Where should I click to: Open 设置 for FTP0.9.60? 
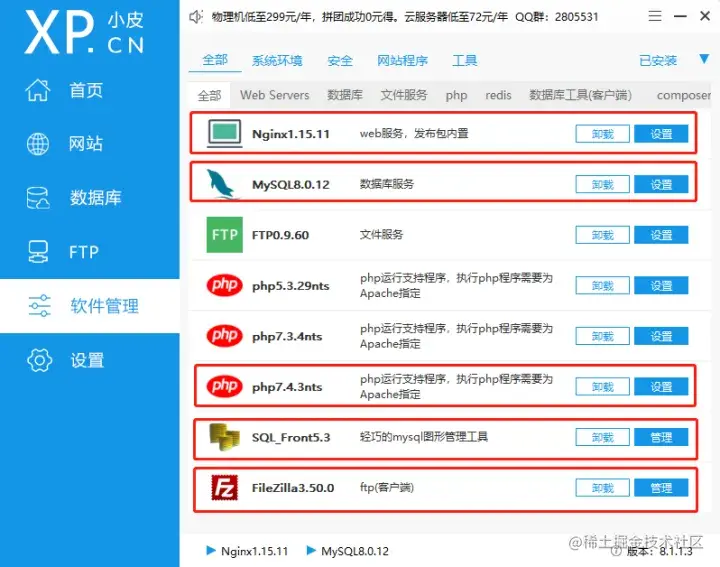point(661,235)
